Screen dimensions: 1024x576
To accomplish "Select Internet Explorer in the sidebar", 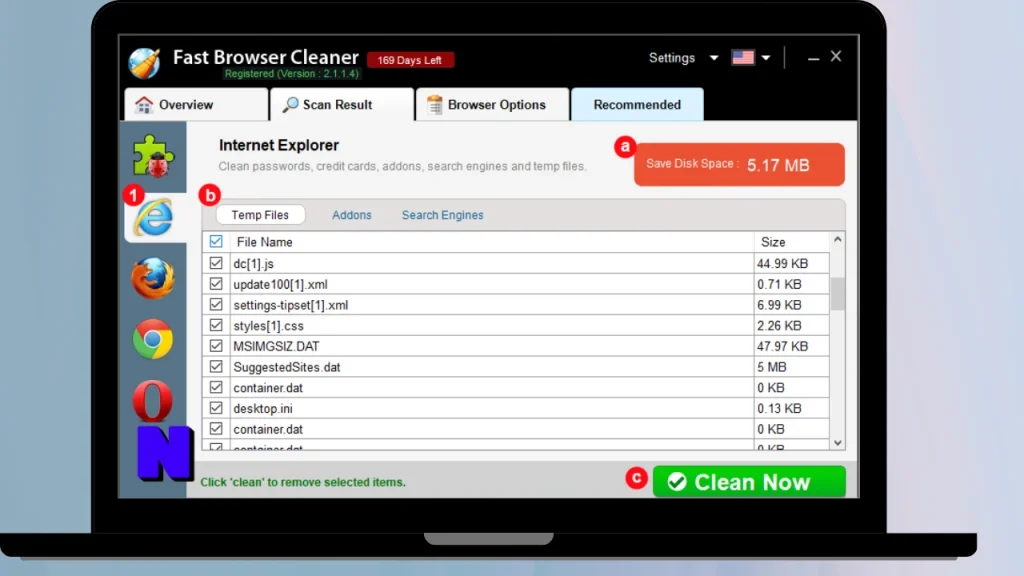I will pyautogui.click(x=154, y=217).
